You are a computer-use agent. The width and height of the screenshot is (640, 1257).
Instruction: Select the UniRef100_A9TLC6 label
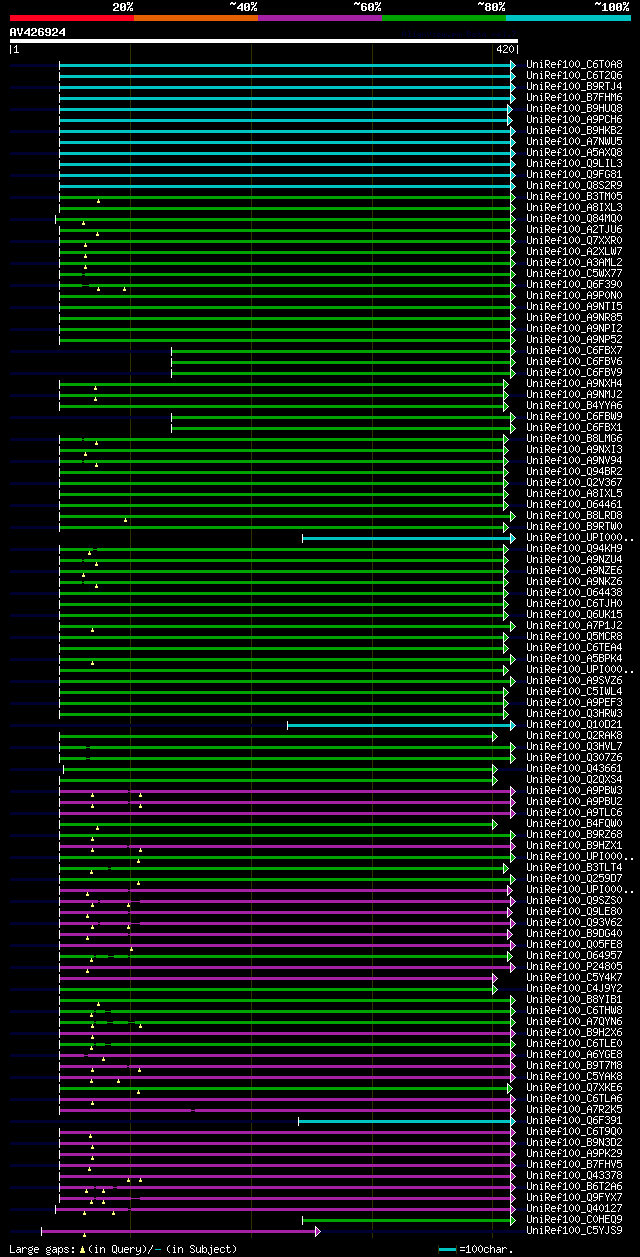coord(574,812)
